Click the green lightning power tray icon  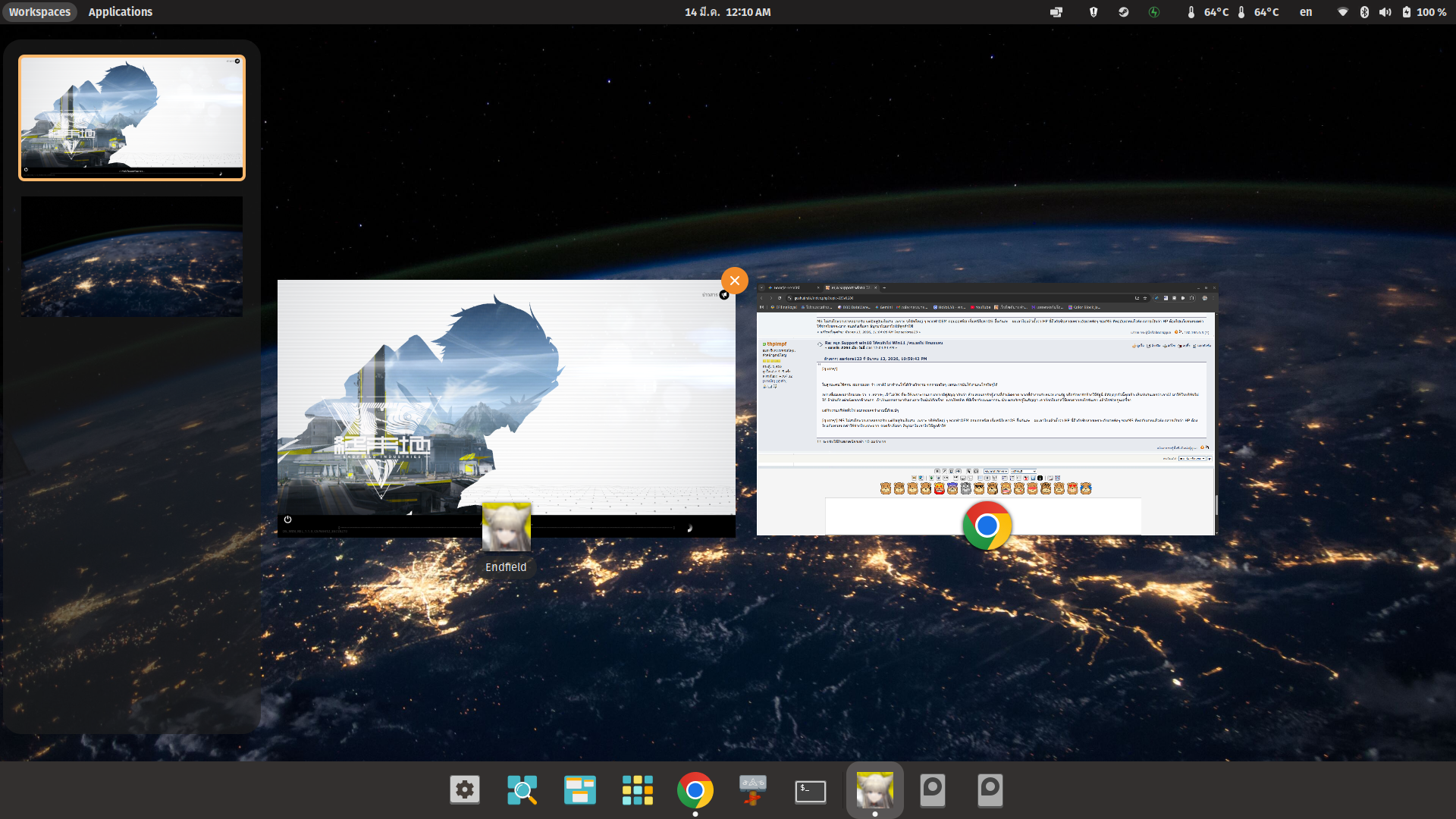[x=1154, y=12]
